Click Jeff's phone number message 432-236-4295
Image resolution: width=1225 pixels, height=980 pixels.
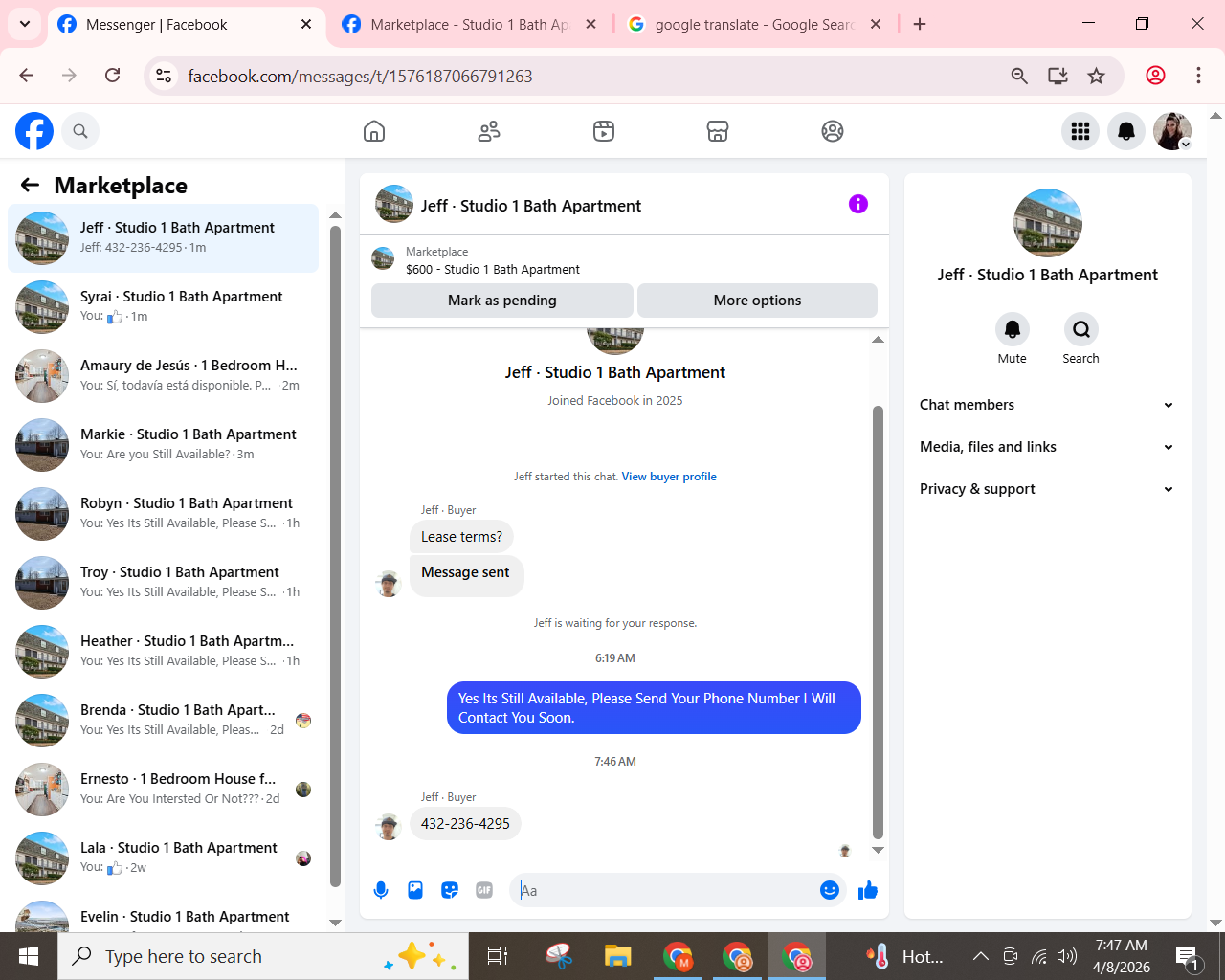465,824
